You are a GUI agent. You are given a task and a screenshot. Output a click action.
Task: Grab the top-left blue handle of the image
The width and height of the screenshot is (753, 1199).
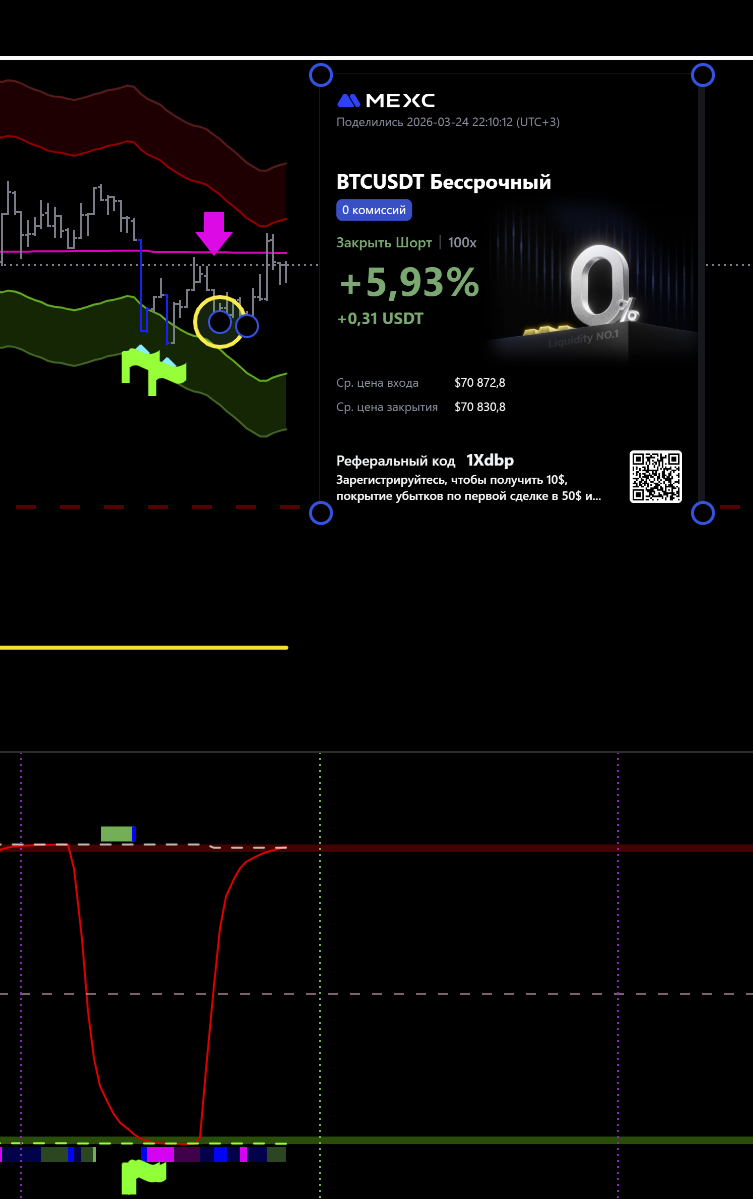pyautogui.click(x=320, y=75)
